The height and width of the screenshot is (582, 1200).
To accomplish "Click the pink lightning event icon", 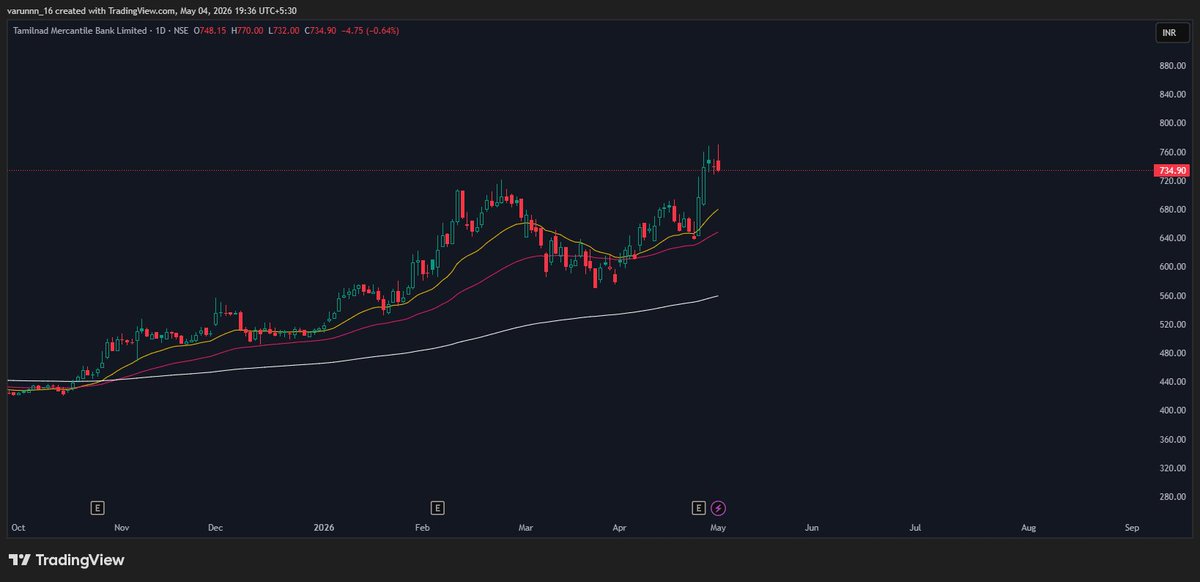I will (x=718, y=508).
